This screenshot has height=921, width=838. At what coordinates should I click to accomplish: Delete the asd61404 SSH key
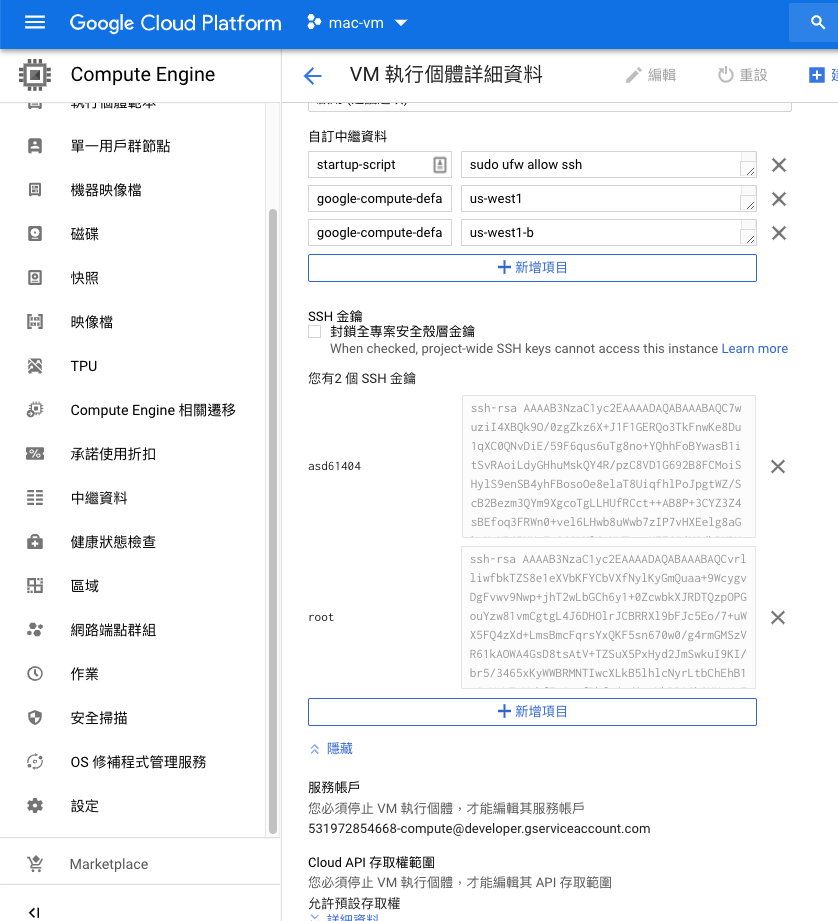[x=778, y=466]
